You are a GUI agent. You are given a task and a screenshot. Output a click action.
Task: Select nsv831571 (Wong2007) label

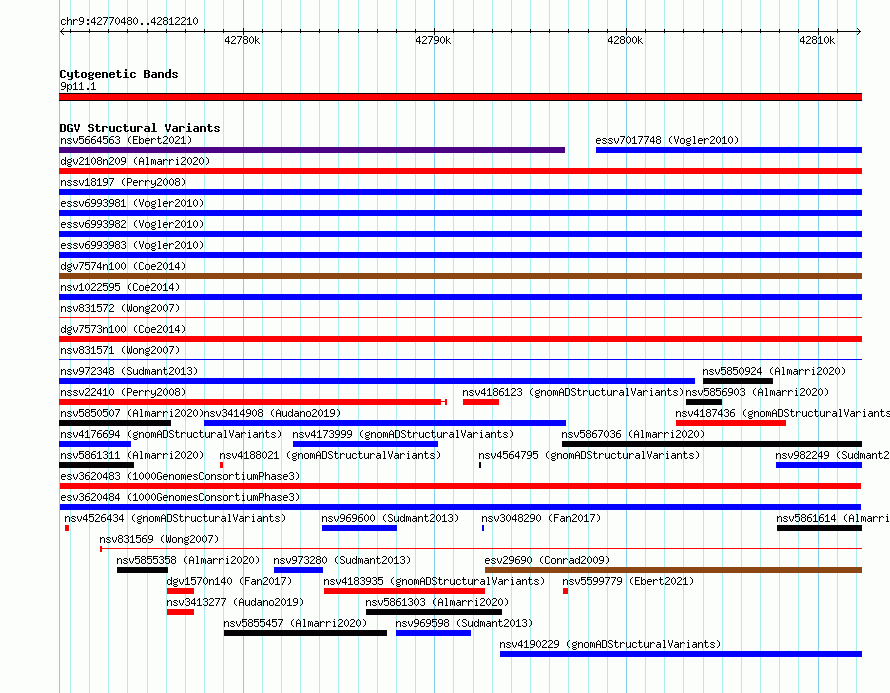120,350
